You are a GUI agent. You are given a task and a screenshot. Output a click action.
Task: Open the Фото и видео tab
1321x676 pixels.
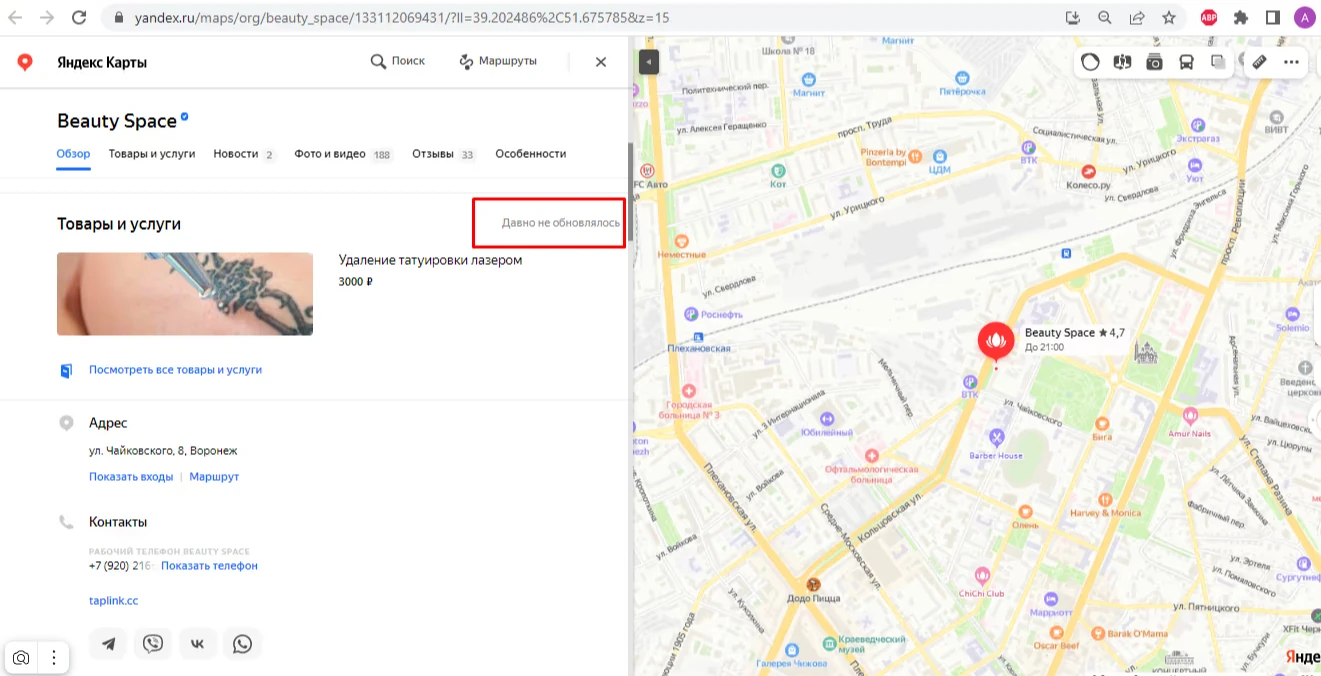[x=344, y=154]
